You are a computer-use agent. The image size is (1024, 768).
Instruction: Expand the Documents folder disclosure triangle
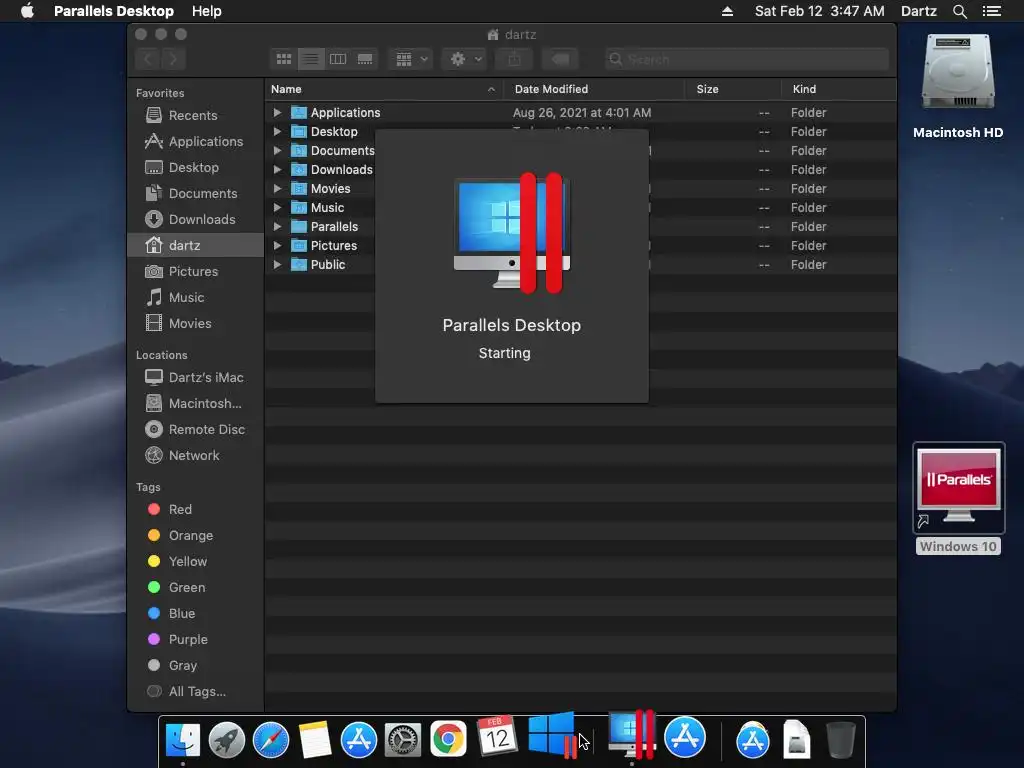pos(277,150)
